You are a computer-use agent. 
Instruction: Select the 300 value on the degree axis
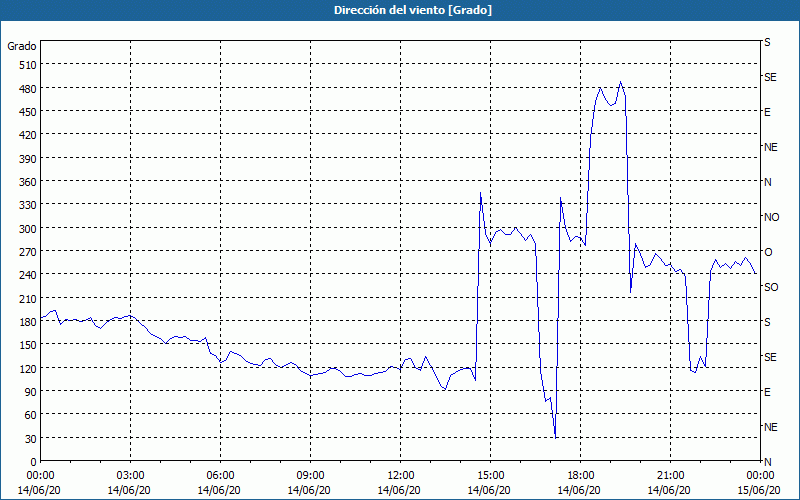pos(28,229)
